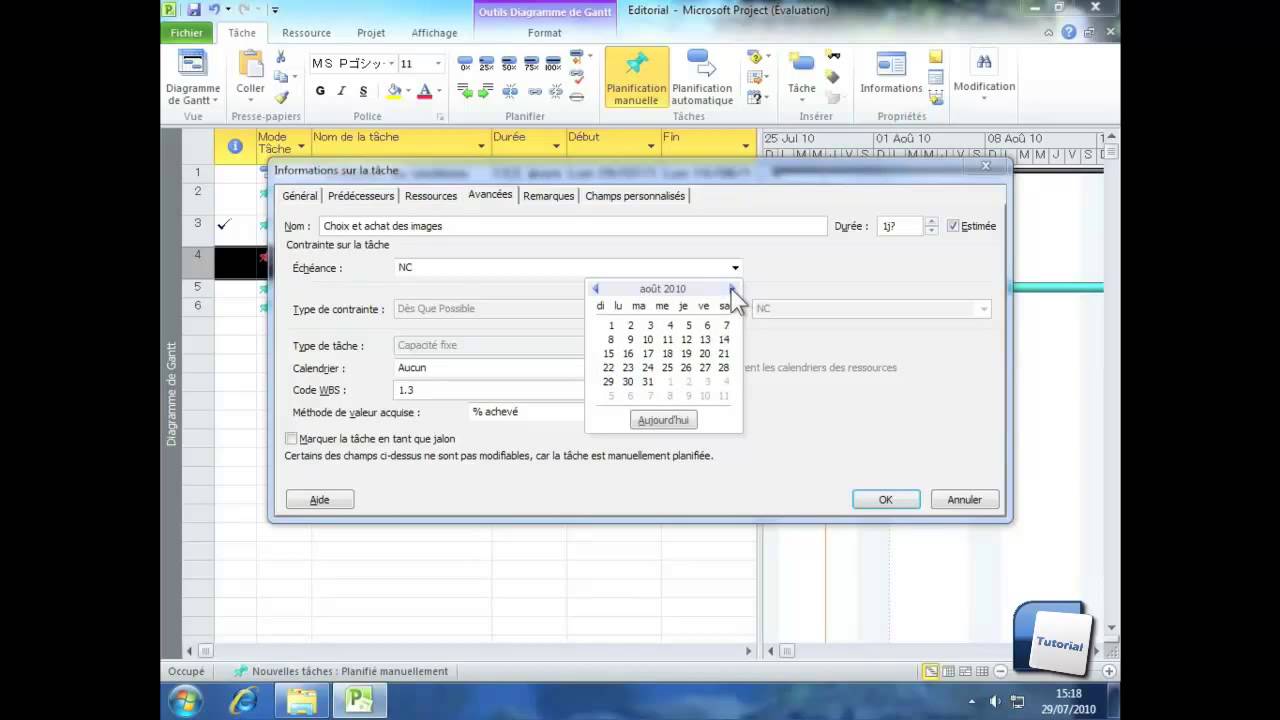Open the Prédécesseurs dialog tab

pyautogui.click(x=361, y=196)
